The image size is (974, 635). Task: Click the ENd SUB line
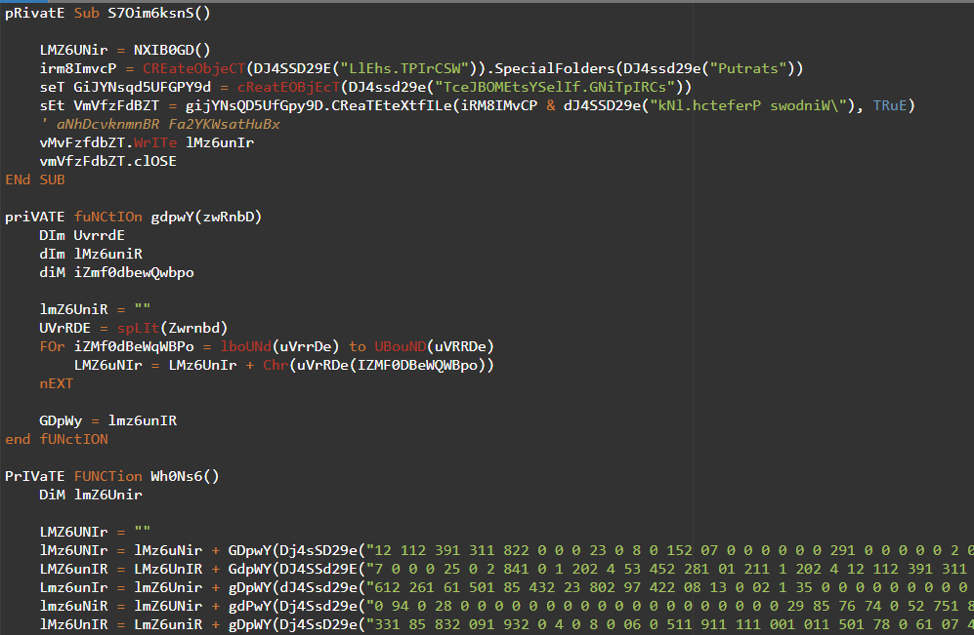click(35, 180)
